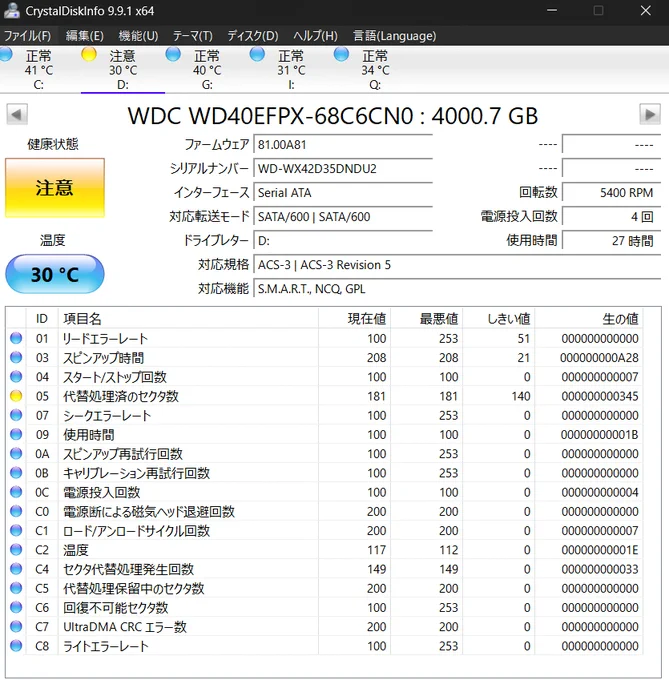
Task: Click the yellow 注意 health status button
Action: (55, 188)
